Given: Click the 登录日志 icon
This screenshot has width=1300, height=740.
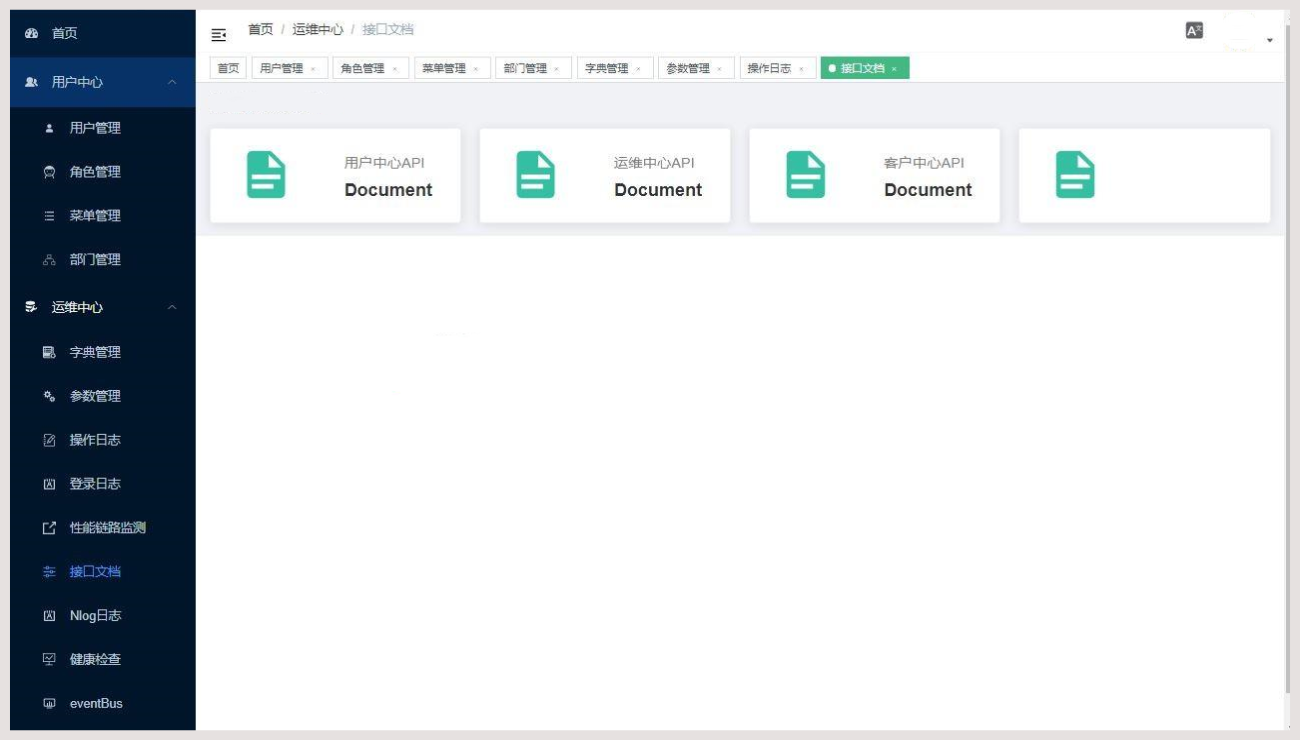Looking at the screenshot, I should coord(49,484).
